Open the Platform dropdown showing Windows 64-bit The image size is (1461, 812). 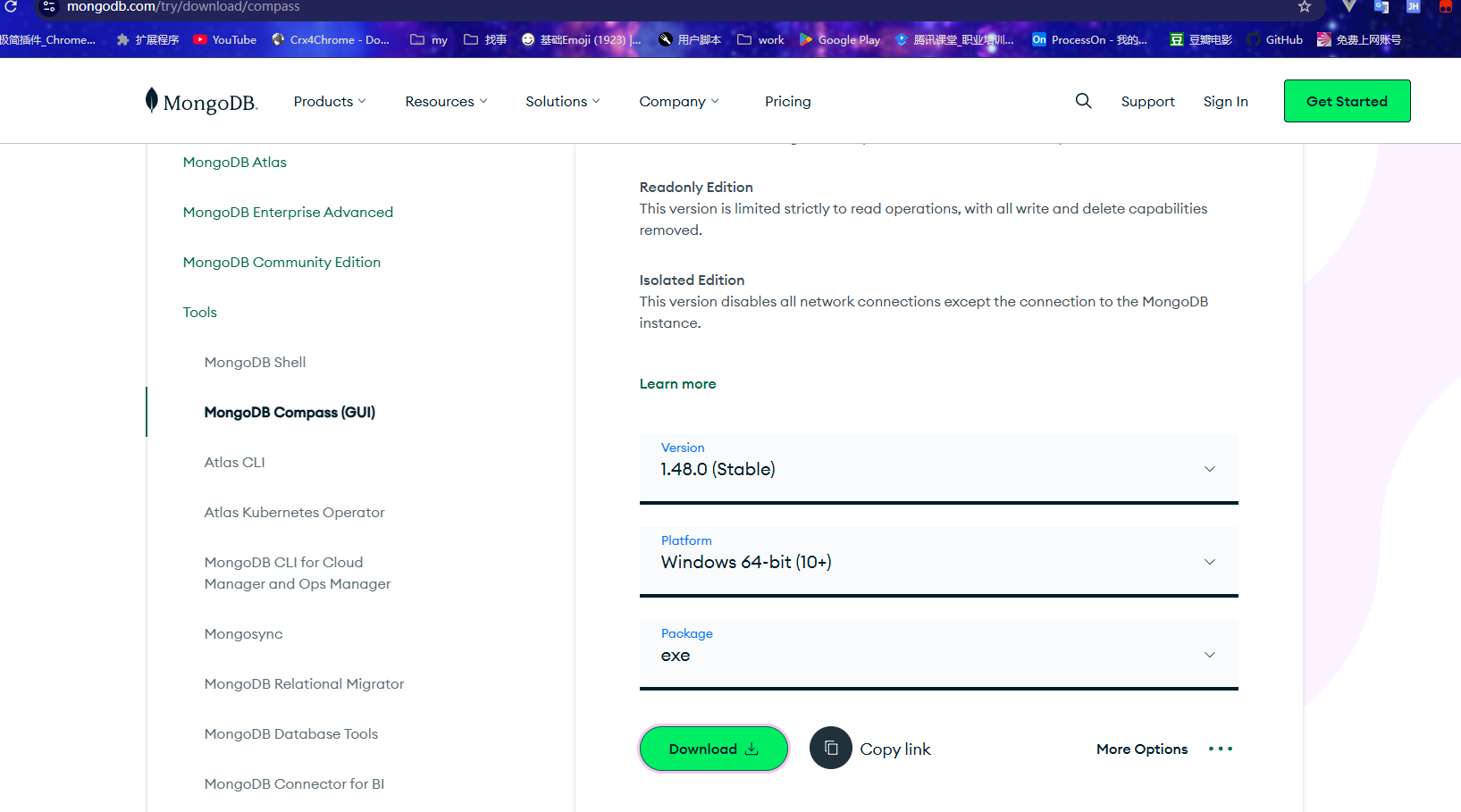pos(939,561)
